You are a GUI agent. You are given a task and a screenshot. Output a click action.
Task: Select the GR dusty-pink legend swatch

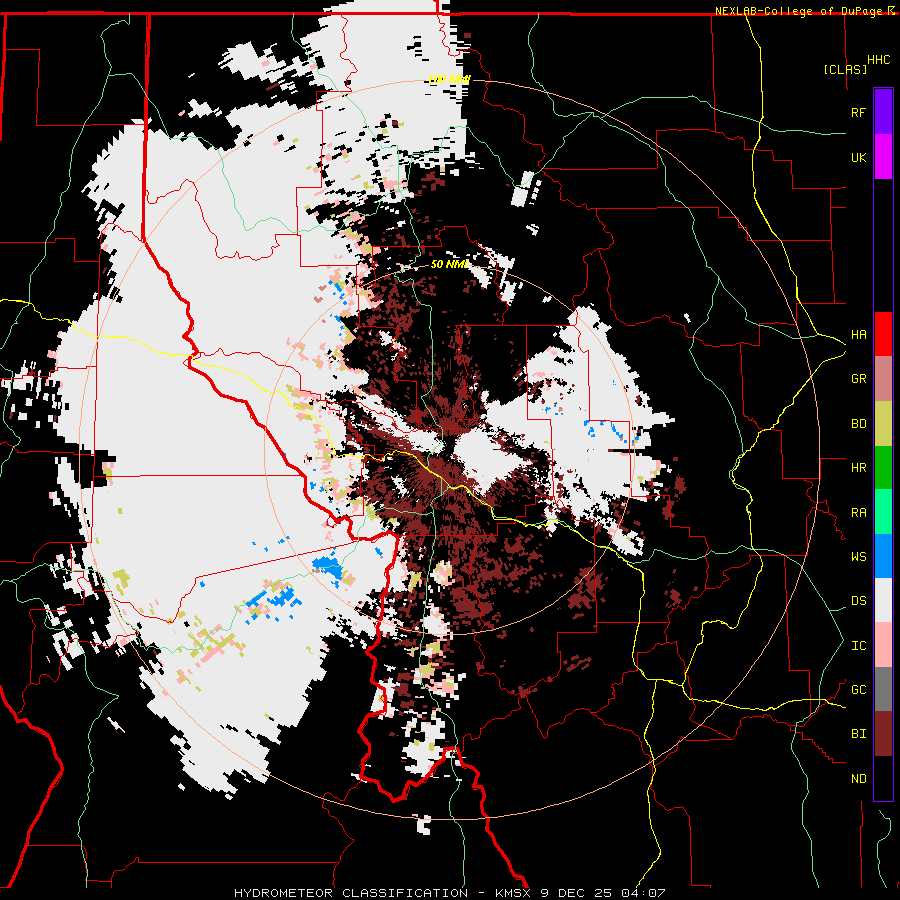[883, 379]
